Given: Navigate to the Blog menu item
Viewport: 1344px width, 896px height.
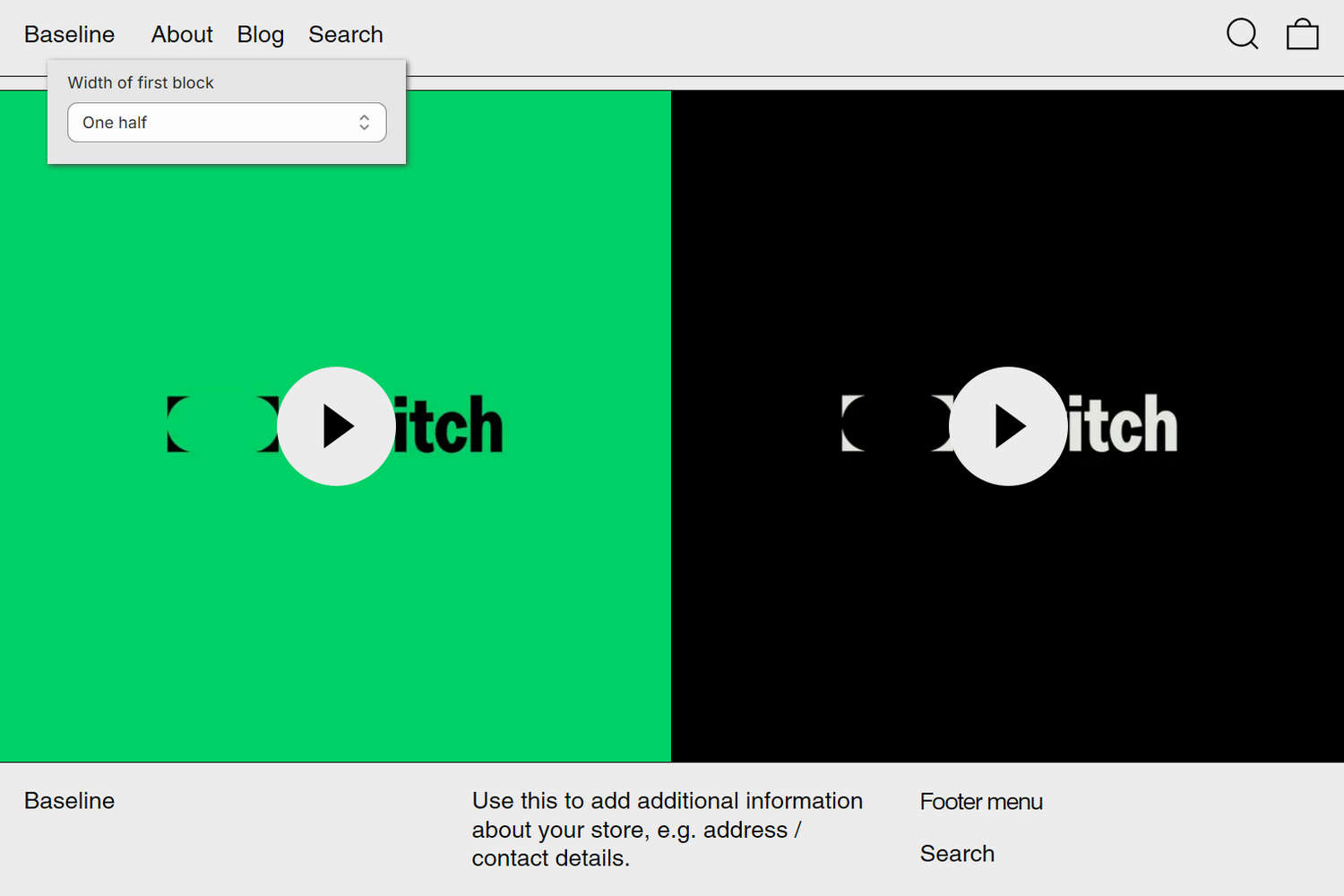Looking at the screenshot, I should coord(260,34).
